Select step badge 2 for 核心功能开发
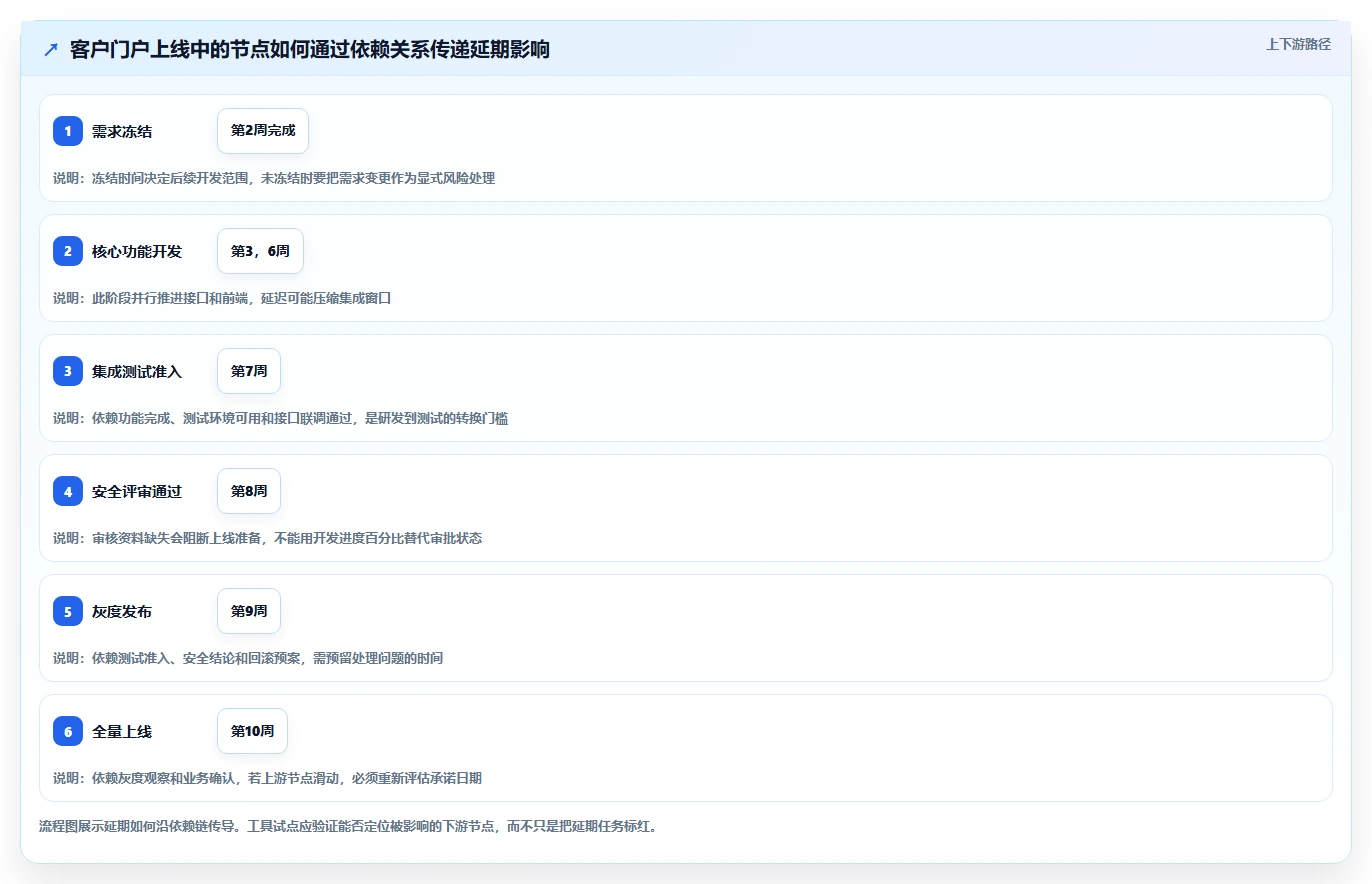Screen dimensions: 1372x884 point(68,251)
